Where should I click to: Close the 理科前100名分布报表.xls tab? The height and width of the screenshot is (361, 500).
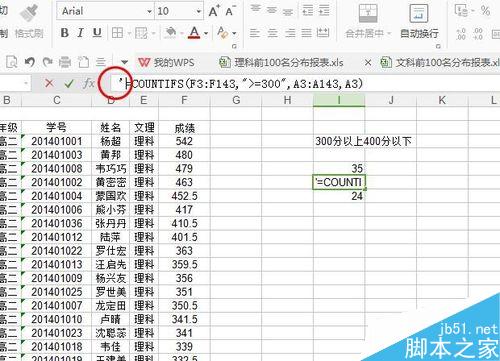pos(368,62)
